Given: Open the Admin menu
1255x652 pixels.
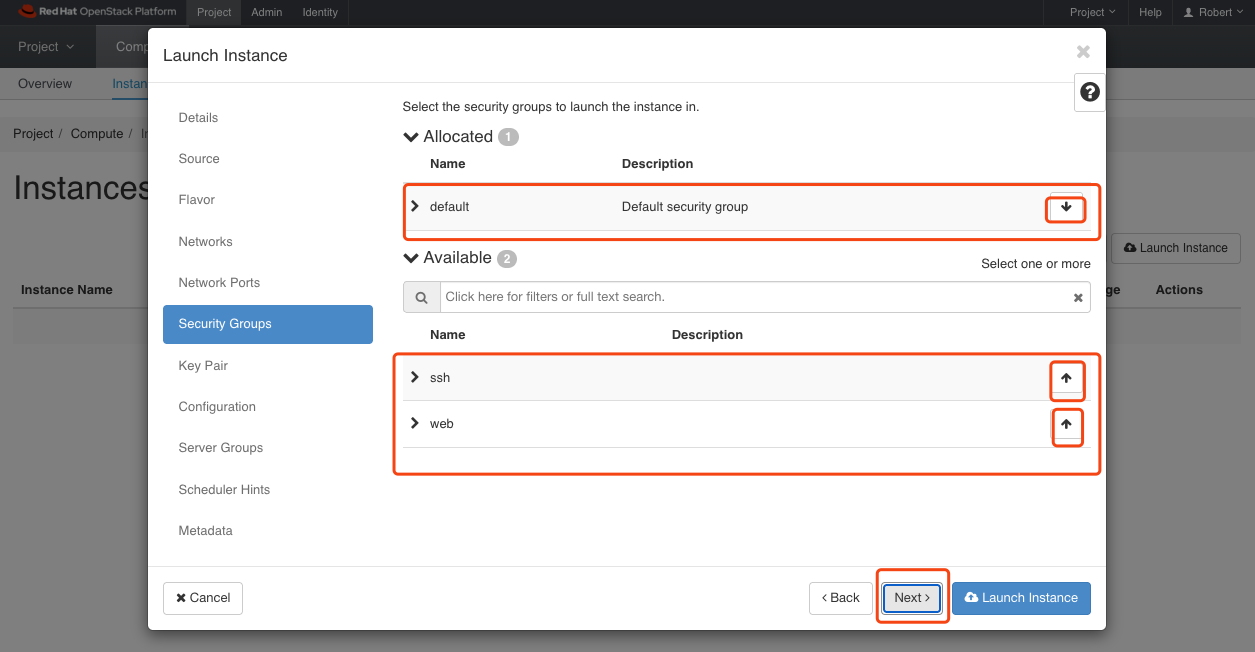Looking at the screenshot, I should (266, 12).
